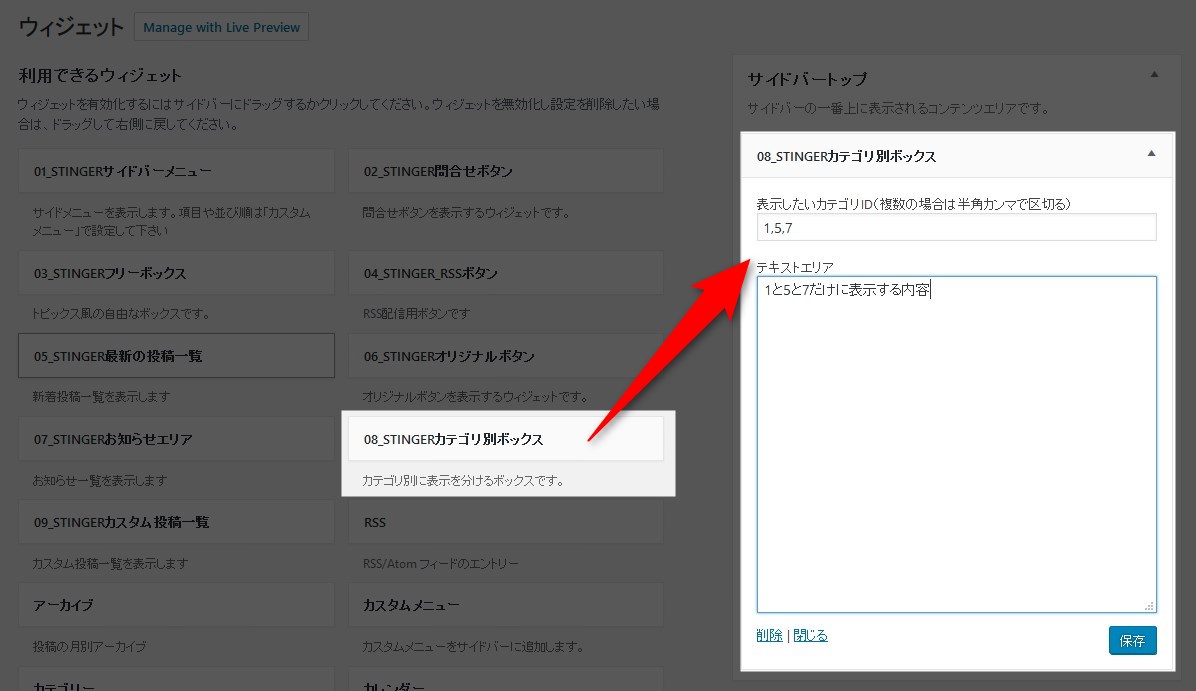Click the text オリジナルボタンを表示するウィジェットです。
The height and width of the screenshot is (691, 1196).
[475, 397]
